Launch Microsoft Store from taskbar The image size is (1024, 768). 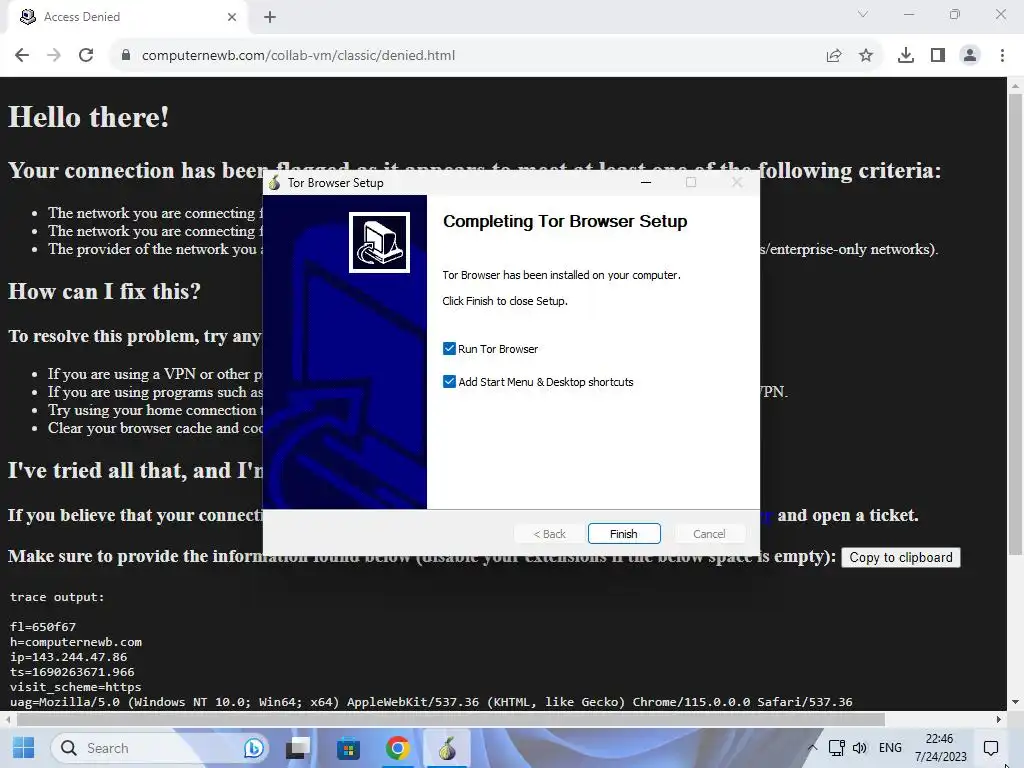[x=348, y=748]
